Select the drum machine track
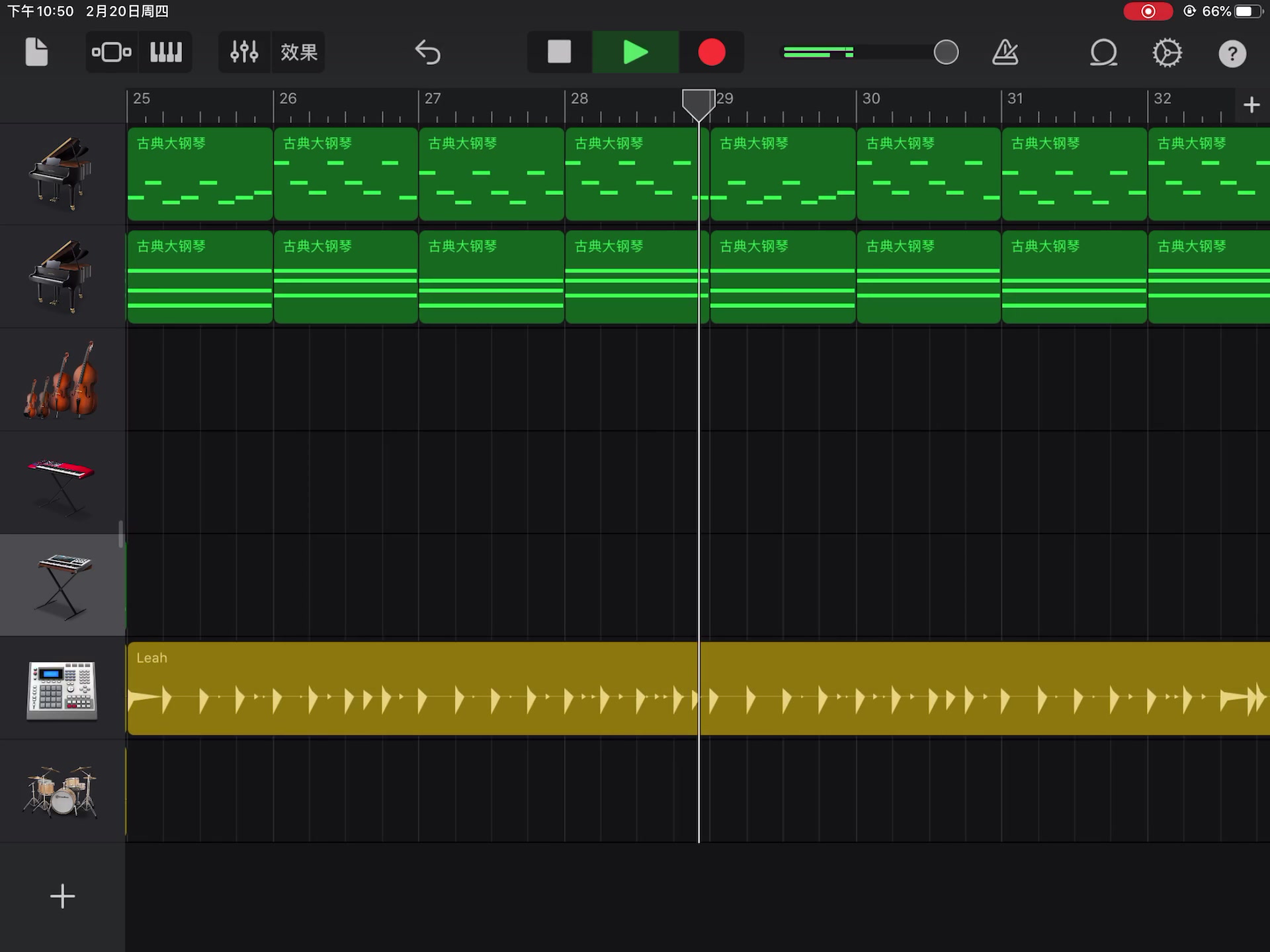This screenshot has height=952, width=1270. pos(63,689)
